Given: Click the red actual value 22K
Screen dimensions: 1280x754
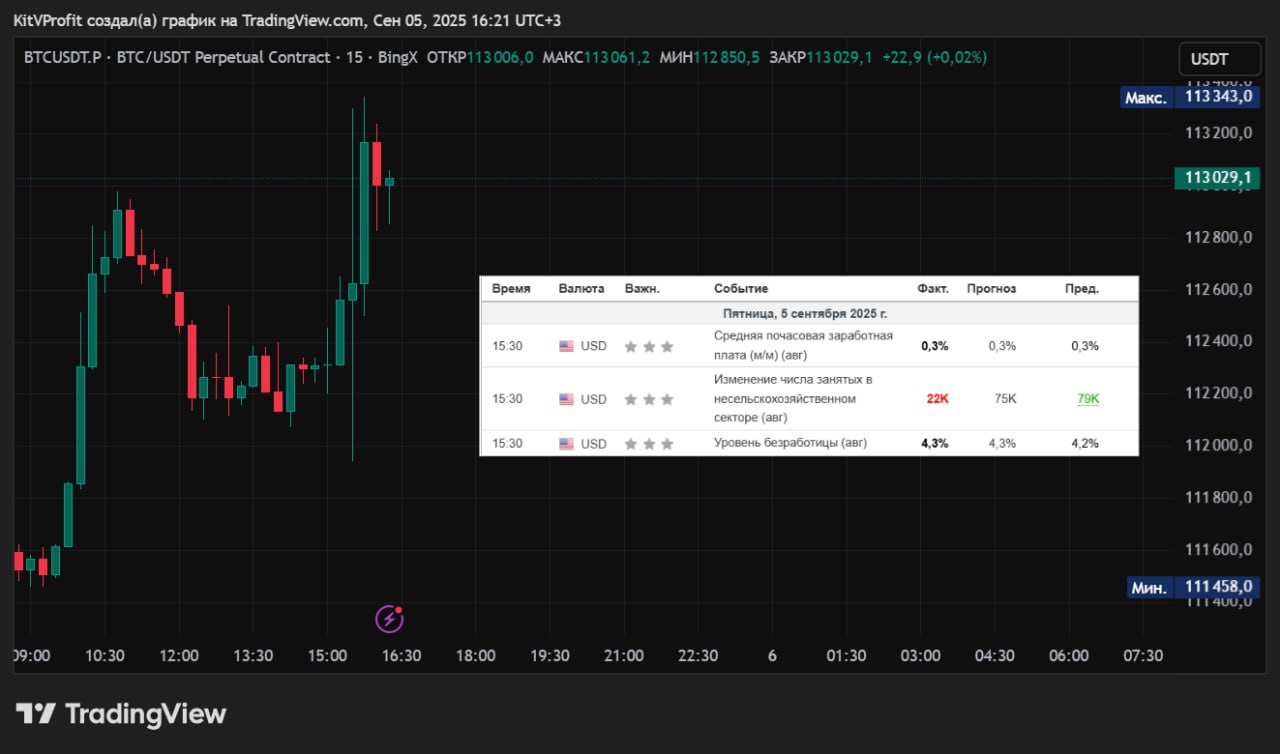Looking at the screenshot, I should tap(938, 399).
